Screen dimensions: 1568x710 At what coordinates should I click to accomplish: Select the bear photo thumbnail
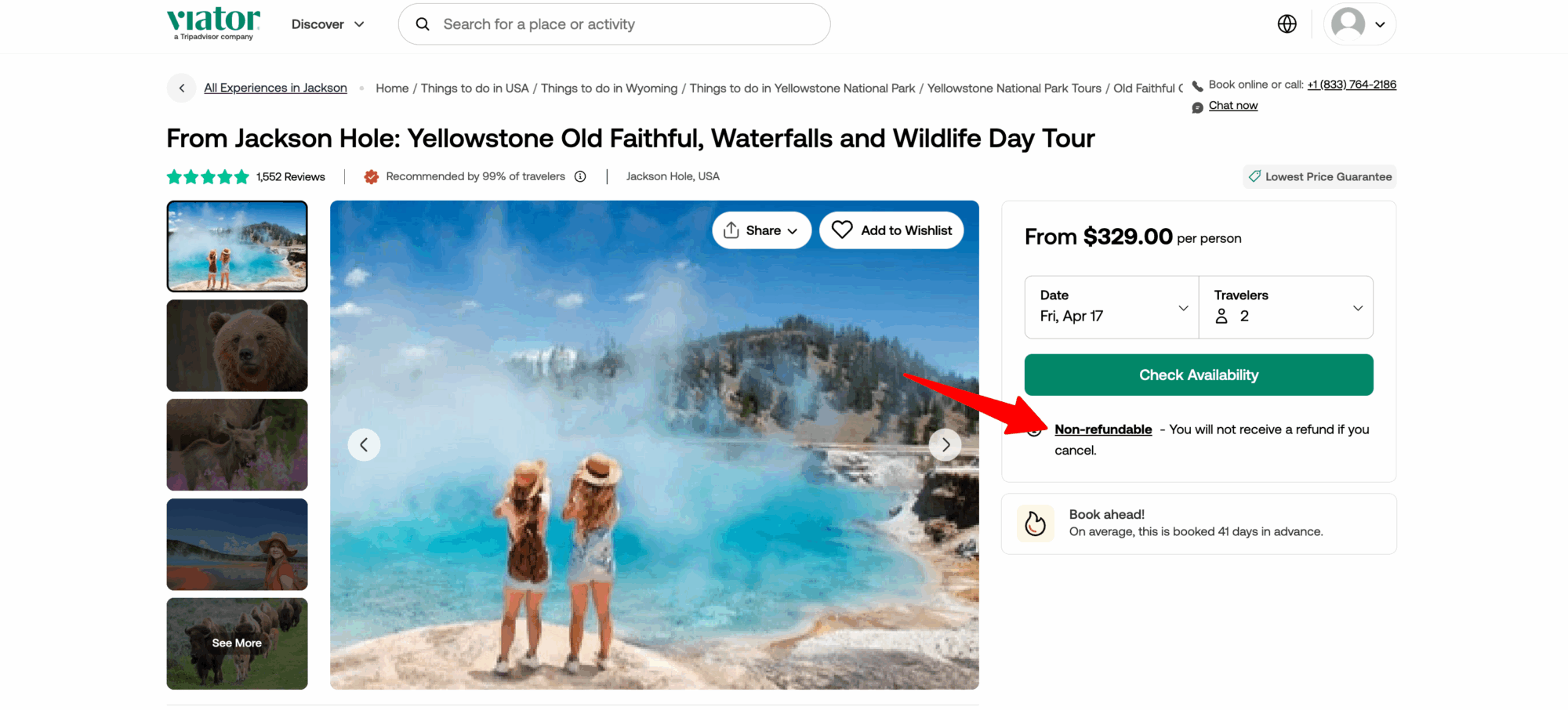point(237,346)
